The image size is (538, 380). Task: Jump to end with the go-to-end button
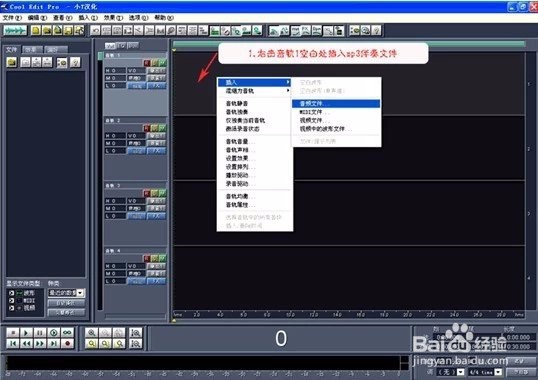pos(54,343)
